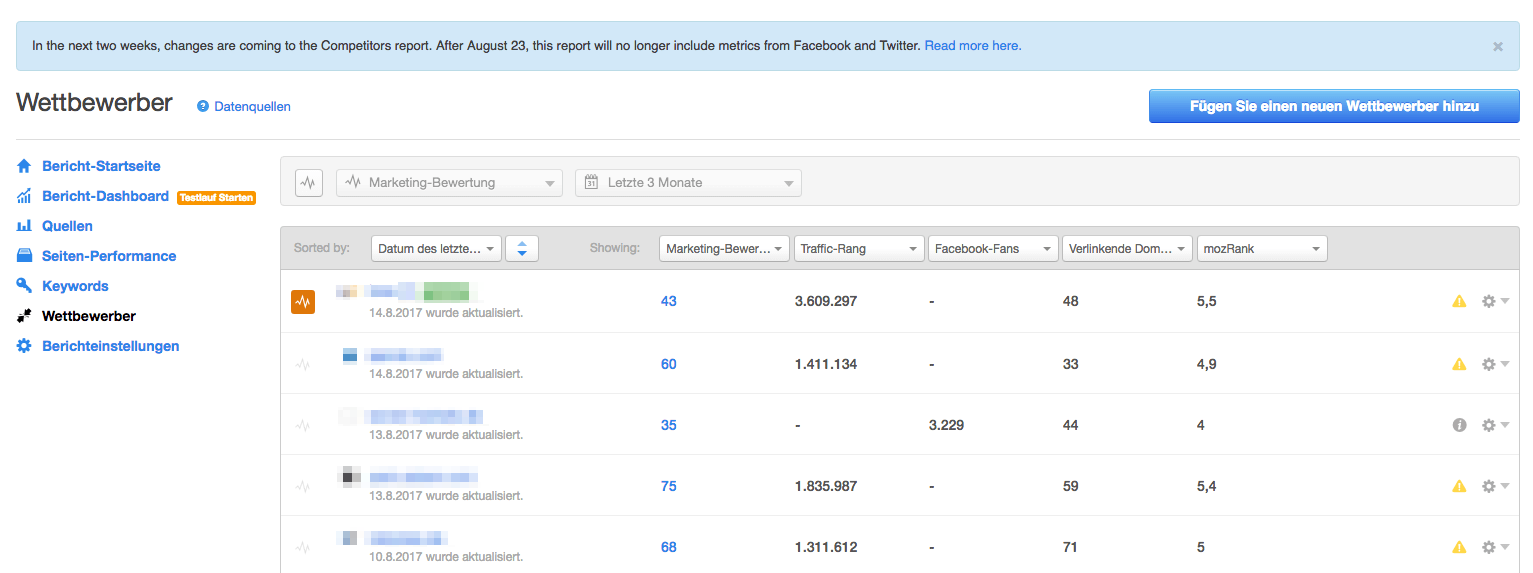The width and height of the screenshot is (1533, 573).
Task: Toggle chart icon for the 75-score competitor
Action: [x=303, y=487]
